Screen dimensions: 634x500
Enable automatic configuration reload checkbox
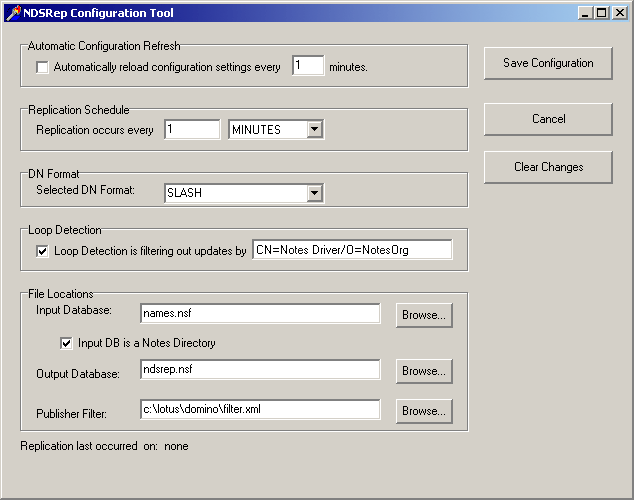click(42, 67)
